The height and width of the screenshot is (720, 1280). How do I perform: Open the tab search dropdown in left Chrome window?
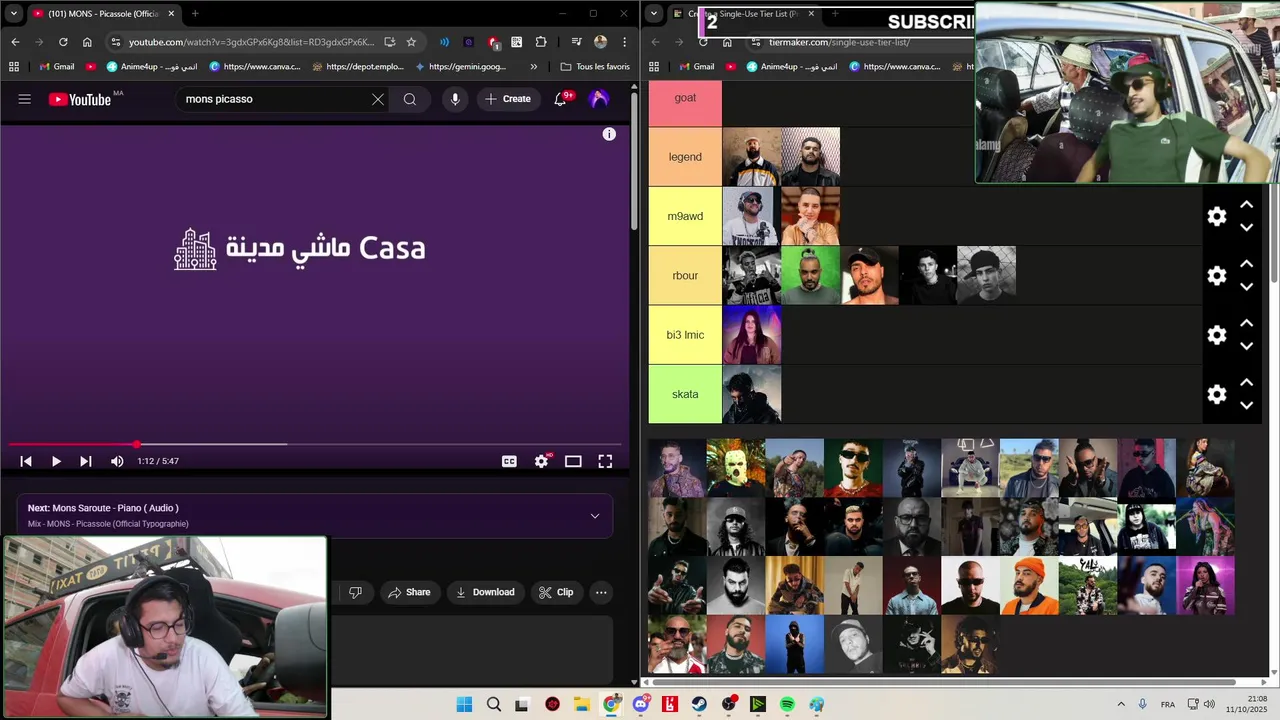click(x=13, y=13)
